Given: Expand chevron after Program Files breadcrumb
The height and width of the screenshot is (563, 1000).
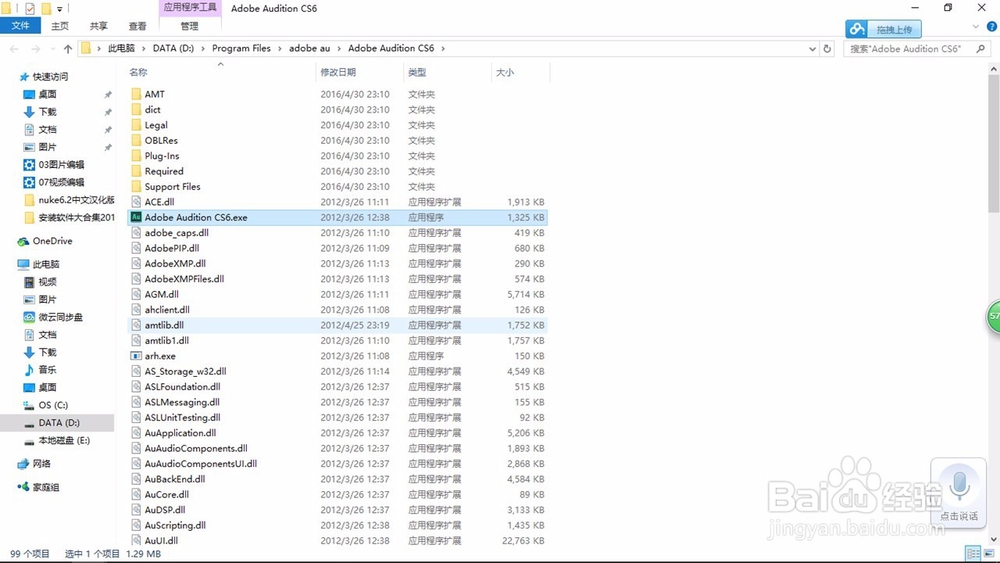Looking at the screenshot, I should 279,48.
